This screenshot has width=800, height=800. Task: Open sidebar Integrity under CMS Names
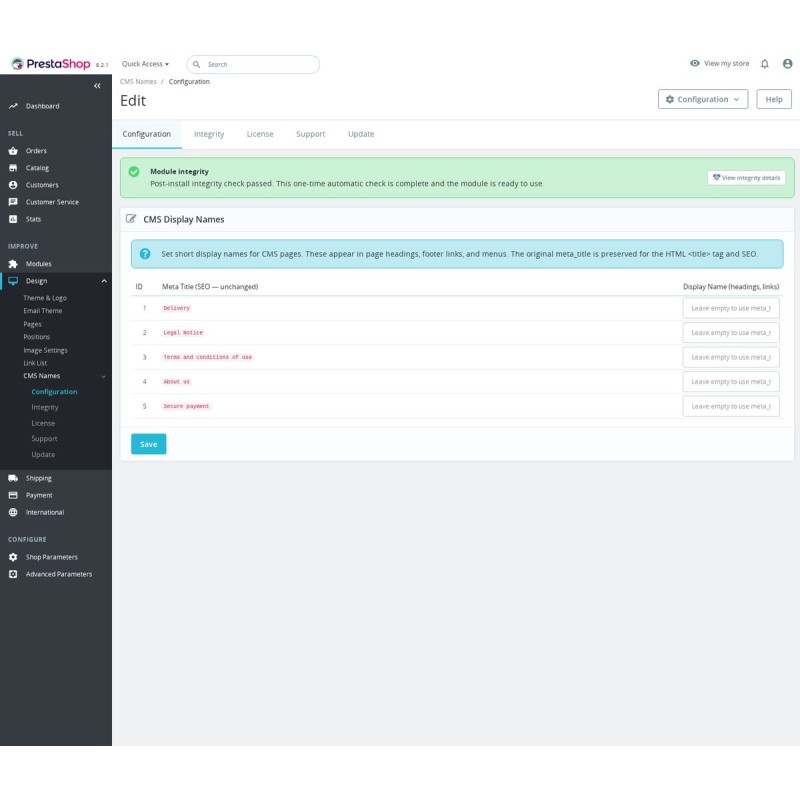(45, 408)
